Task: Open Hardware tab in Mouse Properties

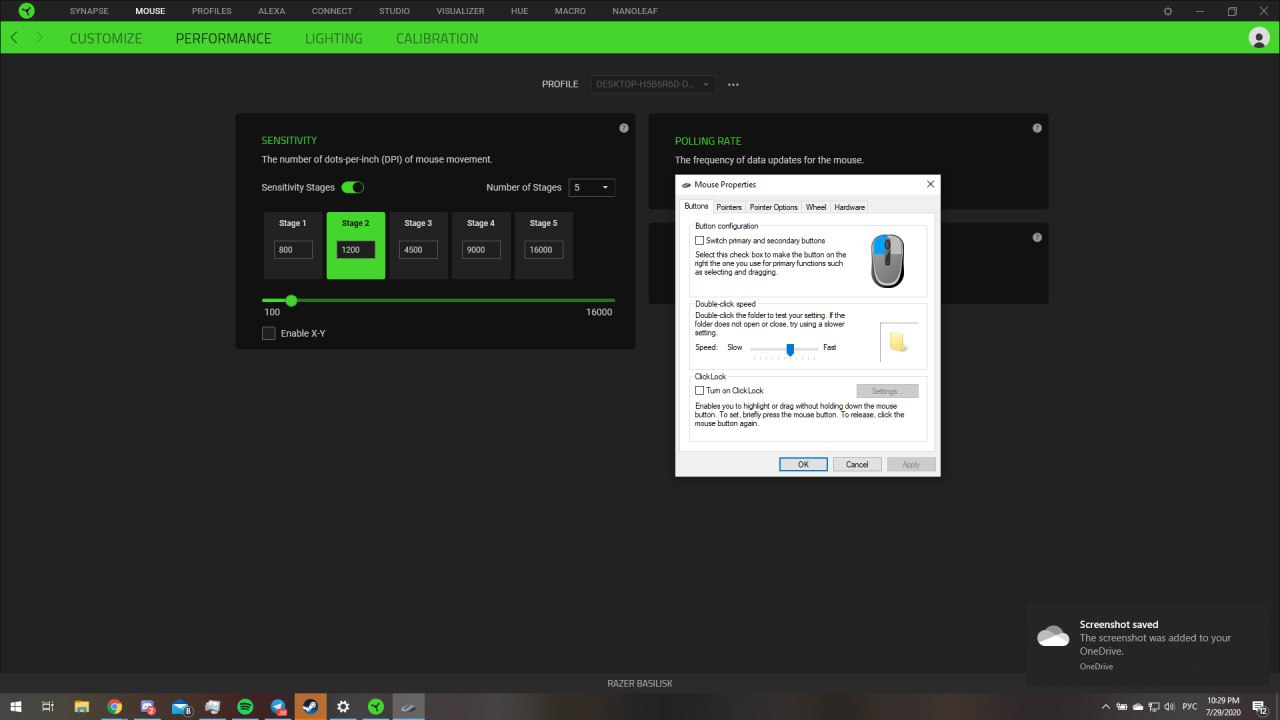Action: (x=849, y=207)
